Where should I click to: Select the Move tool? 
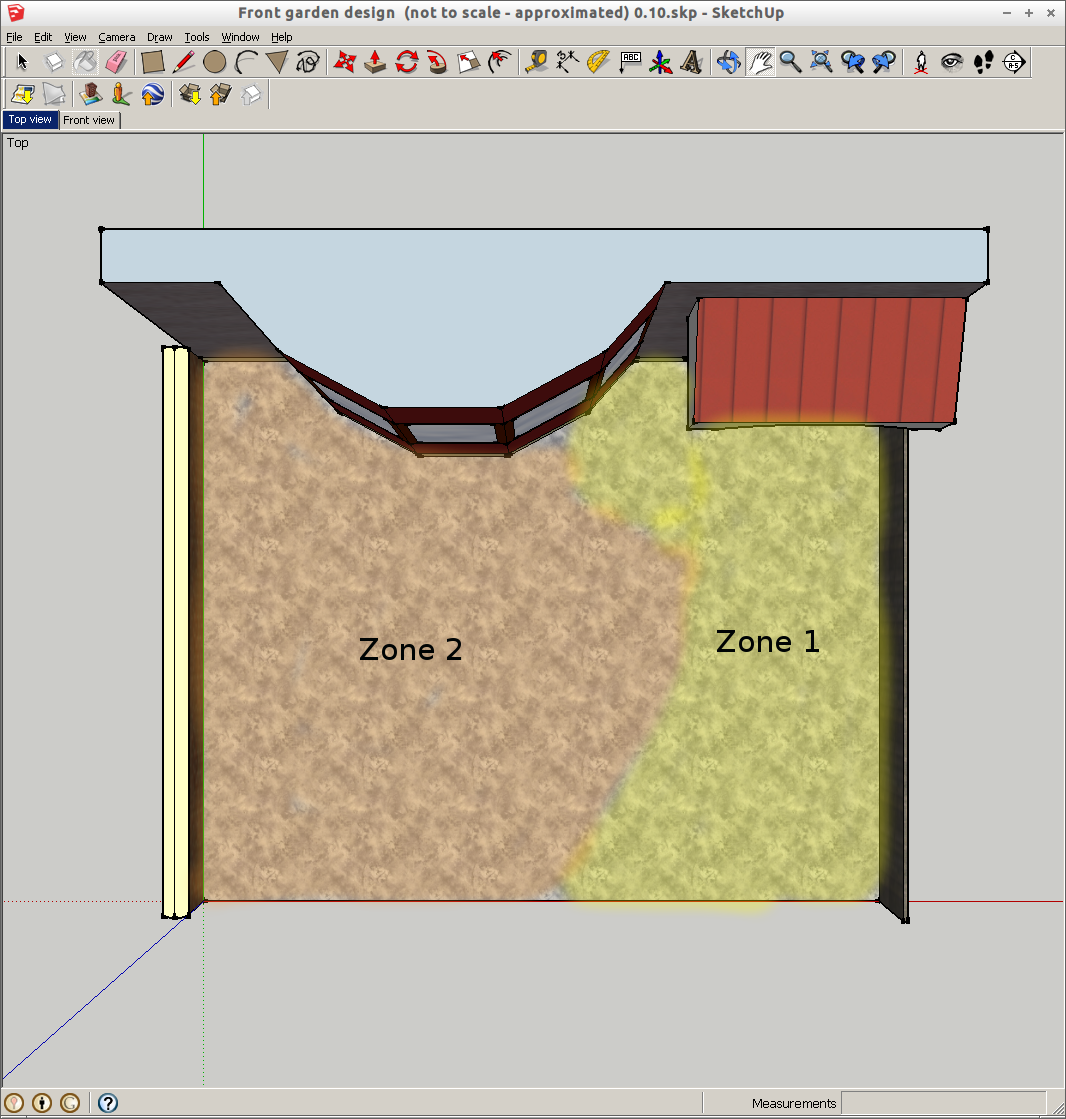[x=343, y=62]
